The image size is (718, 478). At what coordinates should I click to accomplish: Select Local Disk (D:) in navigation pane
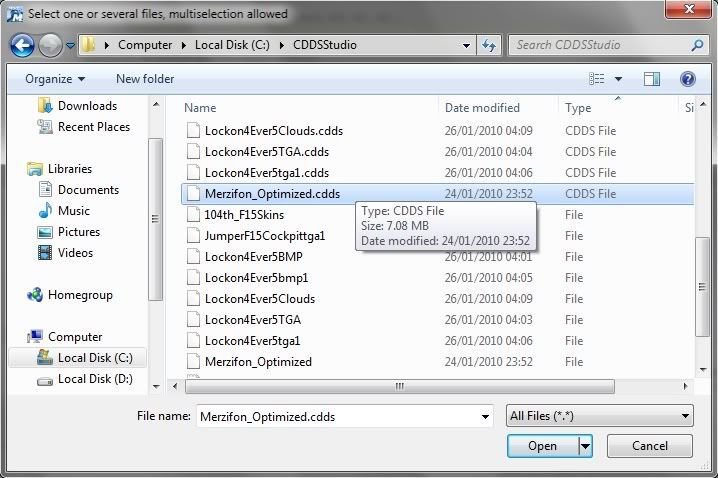94,379
